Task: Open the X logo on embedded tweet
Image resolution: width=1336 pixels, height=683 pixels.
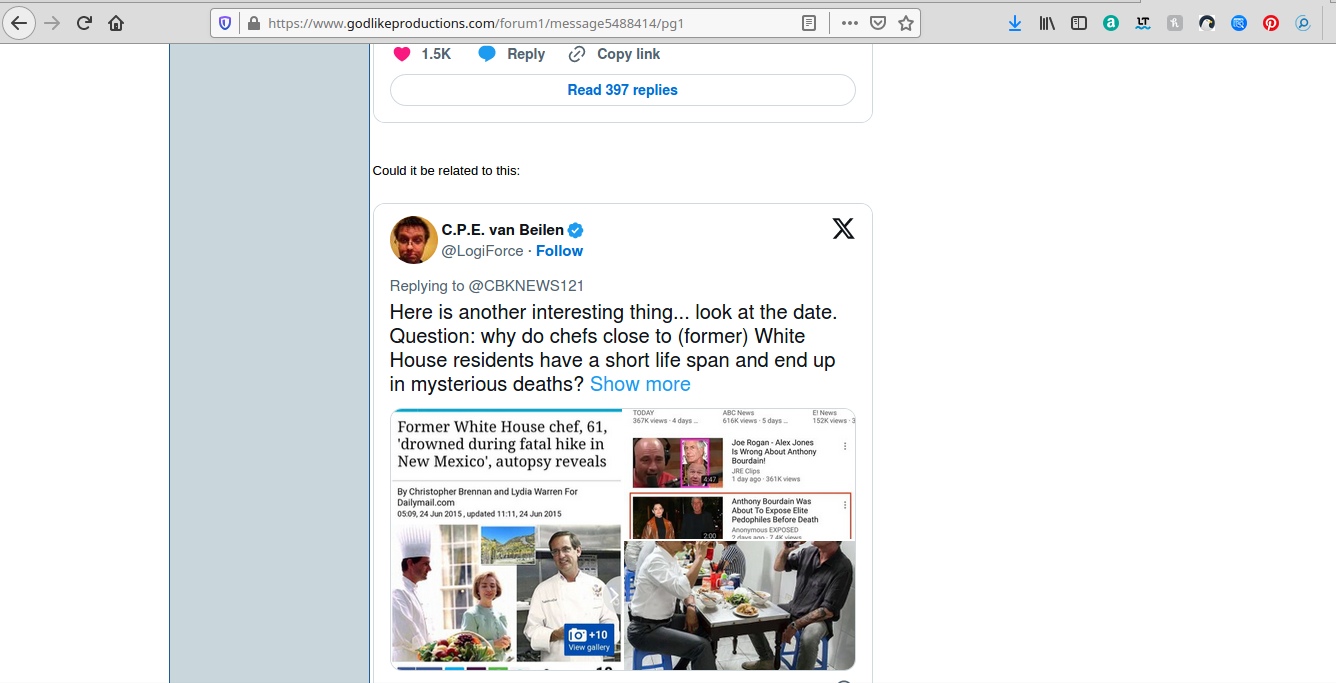Action: [x=843, y=229]
